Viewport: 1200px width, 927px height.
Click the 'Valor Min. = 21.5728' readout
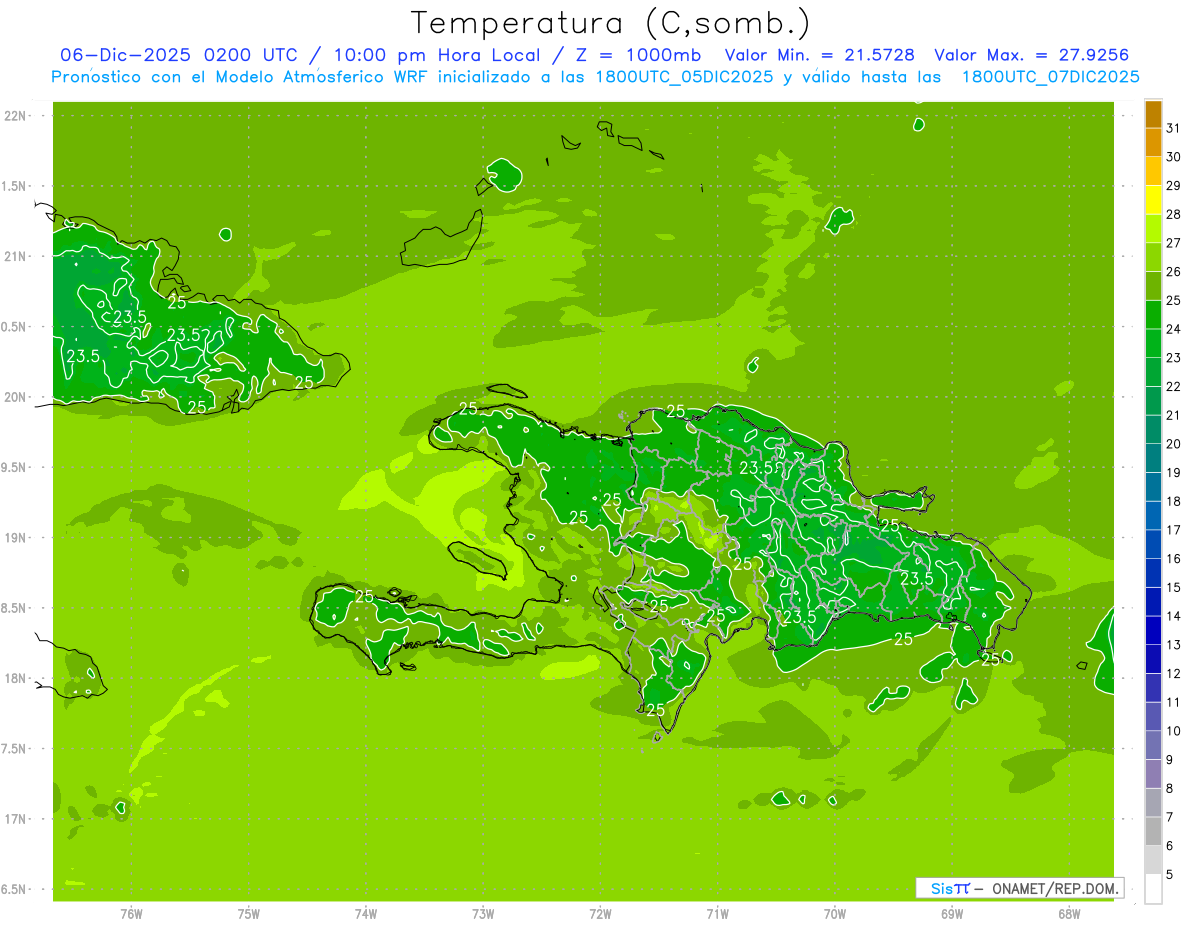[x=820, y=56]
